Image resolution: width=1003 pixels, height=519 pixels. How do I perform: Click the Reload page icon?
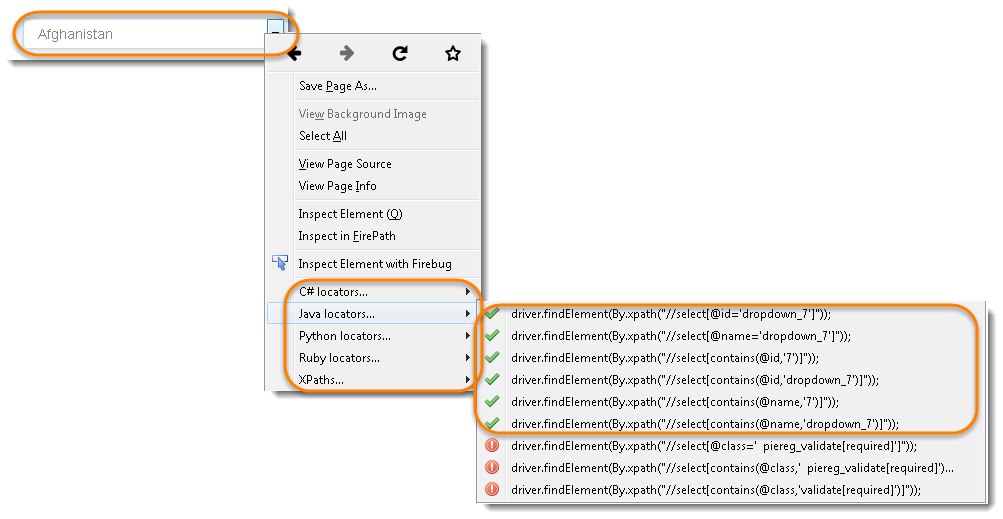[400, 54]
